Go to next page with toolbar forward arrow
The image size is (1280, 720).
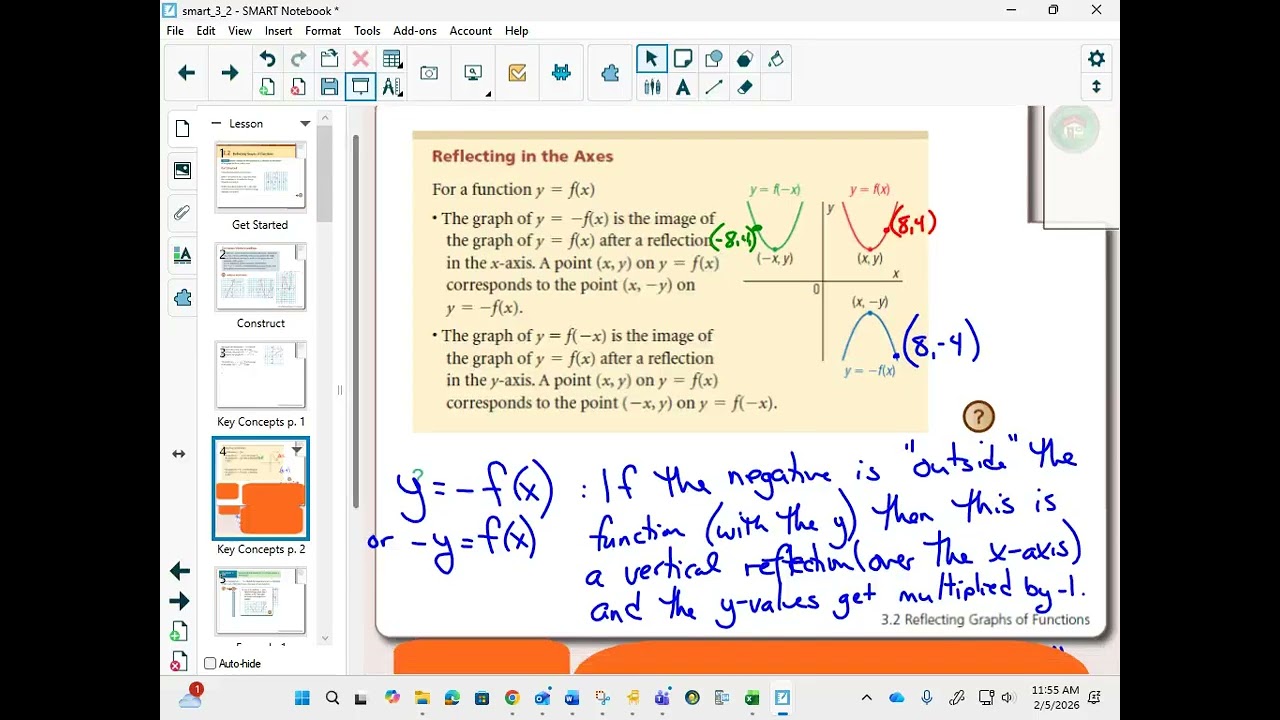(x=230, y=73)
